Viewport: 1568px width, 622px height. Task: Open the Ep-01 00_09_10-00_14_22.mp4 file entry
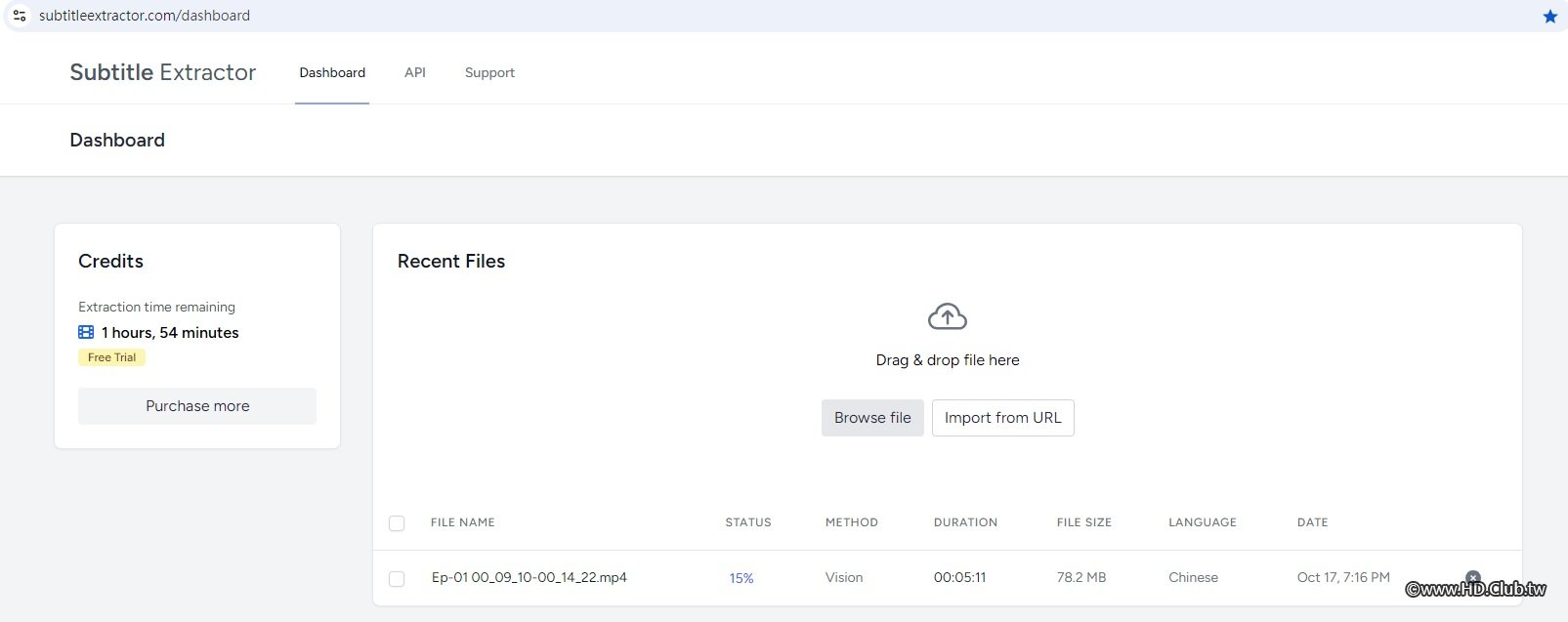click(x=530, y=578)
